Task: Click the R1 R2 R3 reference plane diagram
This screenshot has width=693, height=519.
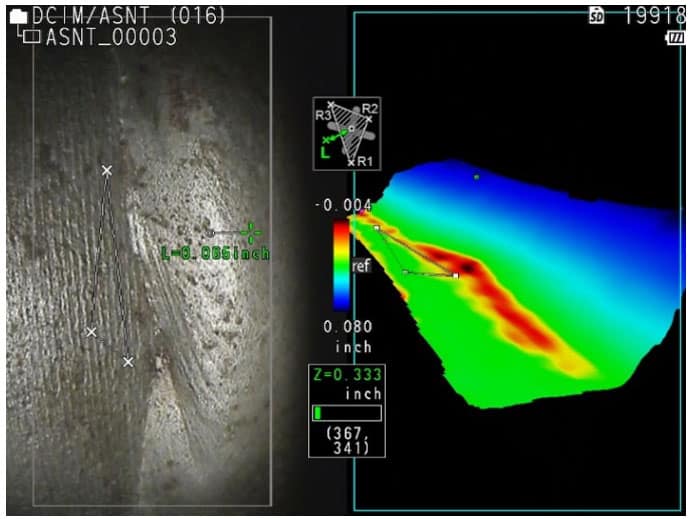Action: click(347, 132)
